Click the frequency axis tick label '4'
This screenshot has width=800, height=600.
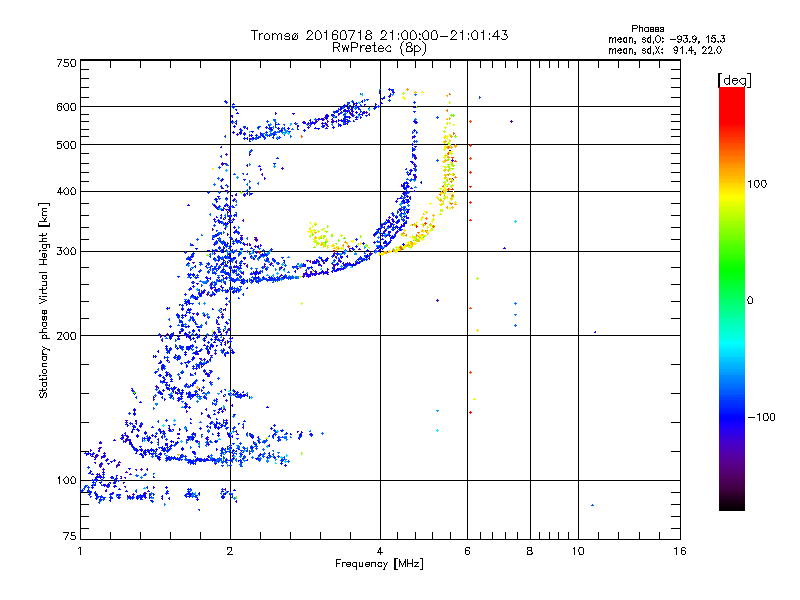tap(380, 551)
